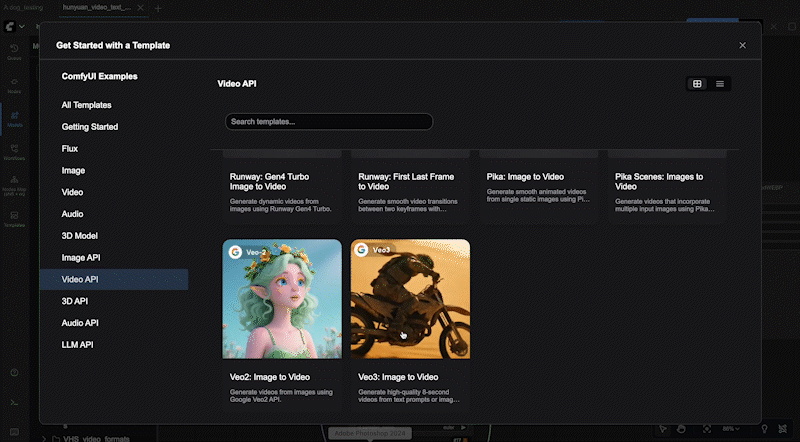Open the Workflows panel in the background sidebar

point(14,152)
